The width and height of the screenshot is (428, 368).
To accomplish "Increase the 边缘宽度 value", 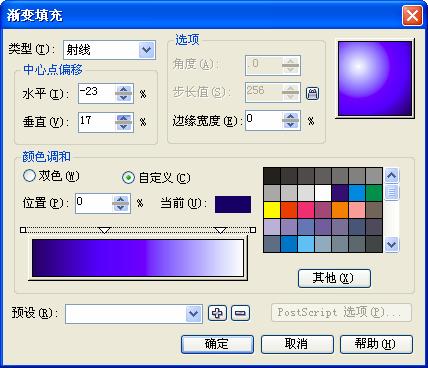I will pyautogui.click(x=291, y=117).
